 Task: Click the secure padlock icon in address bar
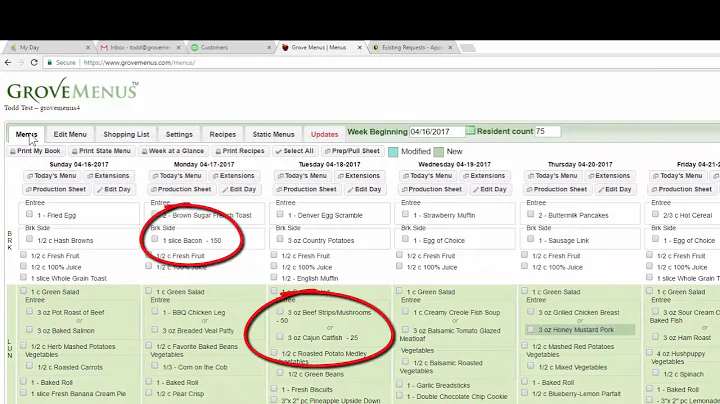50,62
